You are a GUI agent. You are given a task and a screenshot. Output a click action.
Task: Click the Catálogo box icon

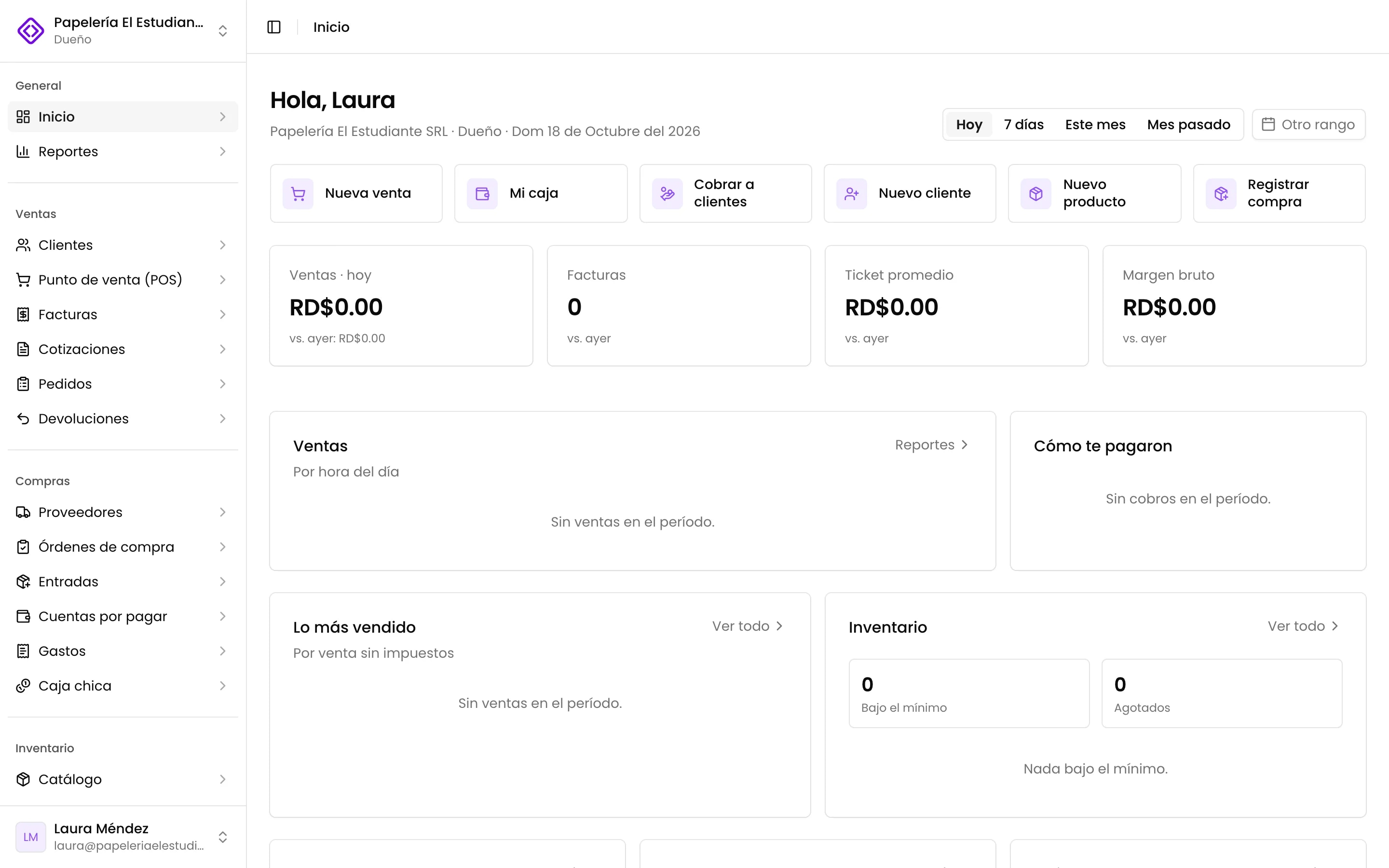click(23, 779)
